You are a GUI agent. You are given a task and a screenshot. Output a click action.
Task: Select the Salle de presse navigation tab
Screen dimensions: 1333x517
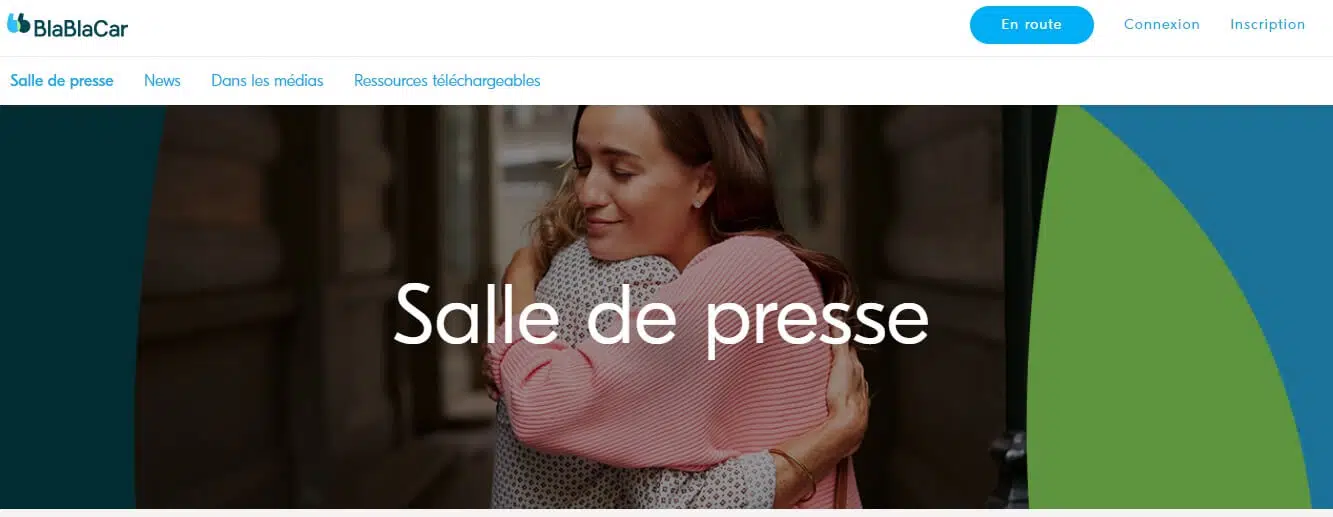[x=62, y=81]
